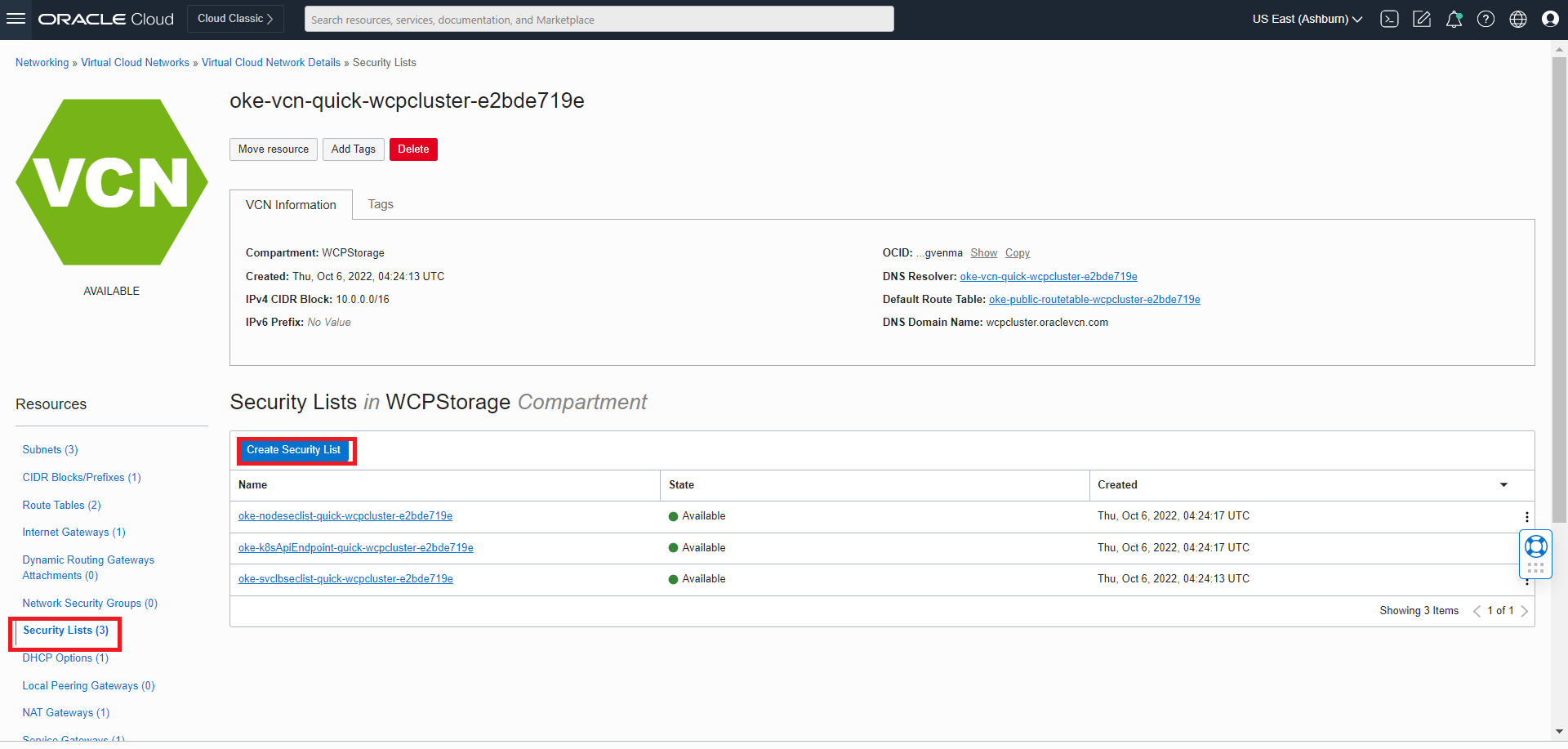Sort by the Created column arrow
The width and height of the screenshot is (1568, 749).
[x=1503, y=485]
